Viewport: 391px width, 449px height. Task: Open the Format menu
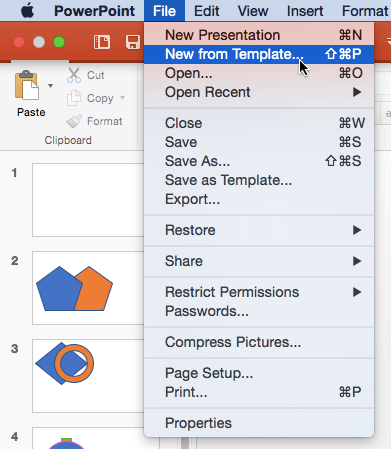click(366, 11)
